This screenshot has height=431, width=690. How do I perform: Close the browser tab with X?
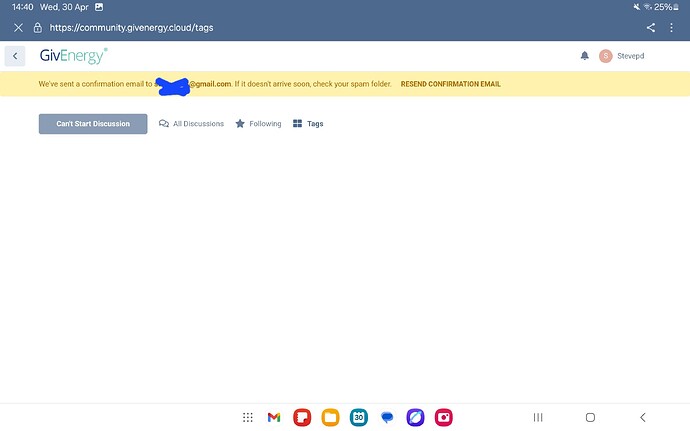pyautogui.click(x=18, y=28)
